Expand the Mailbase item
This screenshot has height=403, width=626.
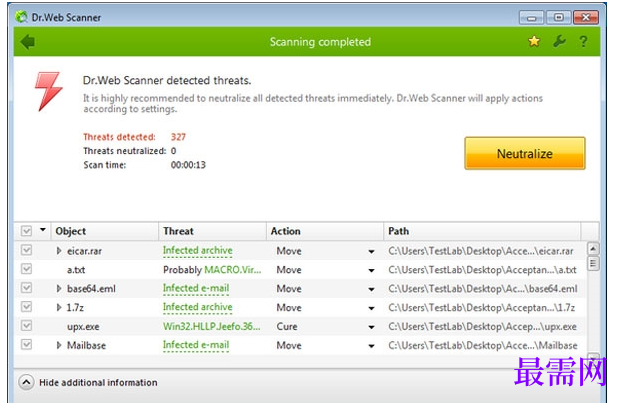pos(59,345)
